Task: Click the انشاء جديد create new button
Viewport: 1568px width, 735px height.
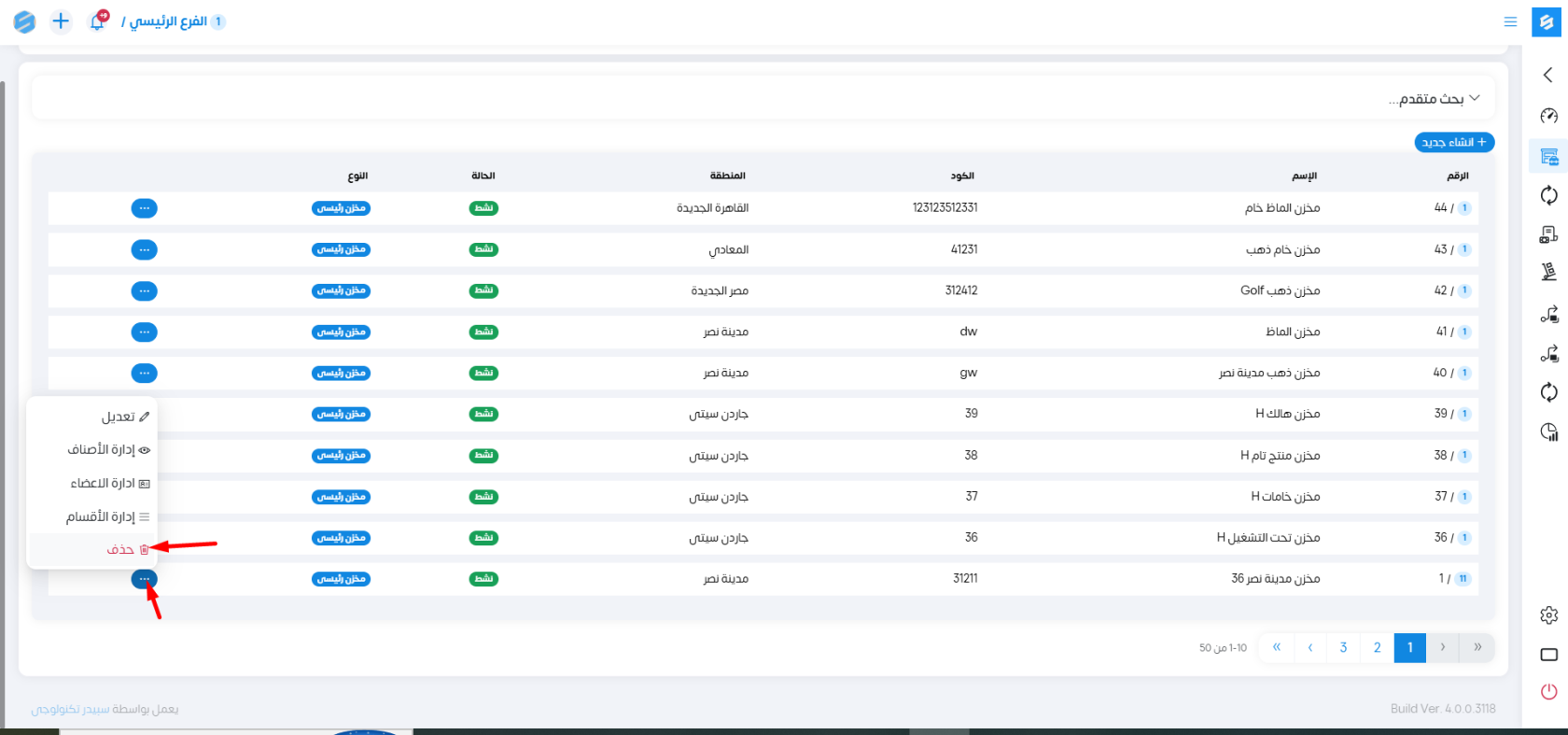Action: point(1453,143)
